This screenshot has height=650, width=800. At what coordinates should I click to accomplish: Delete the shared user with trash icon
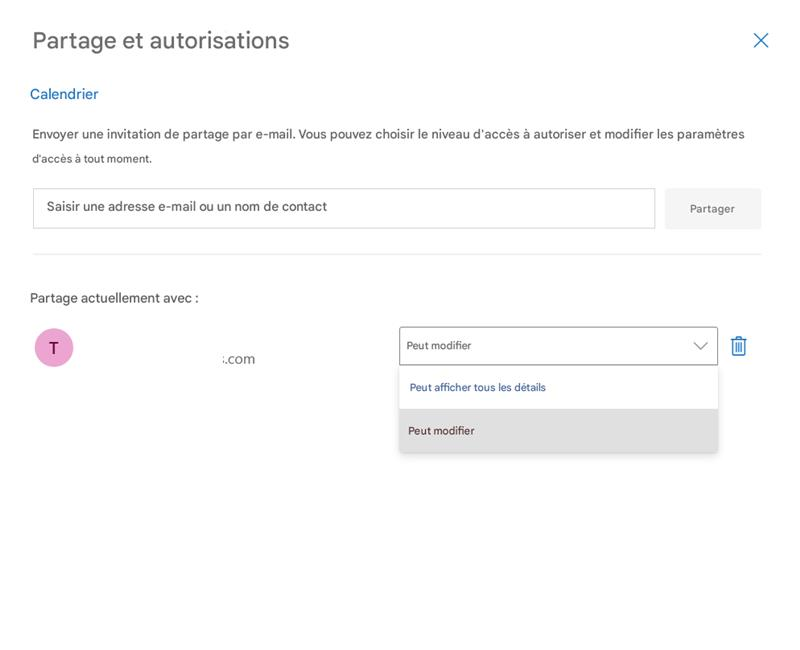(738, 346)
